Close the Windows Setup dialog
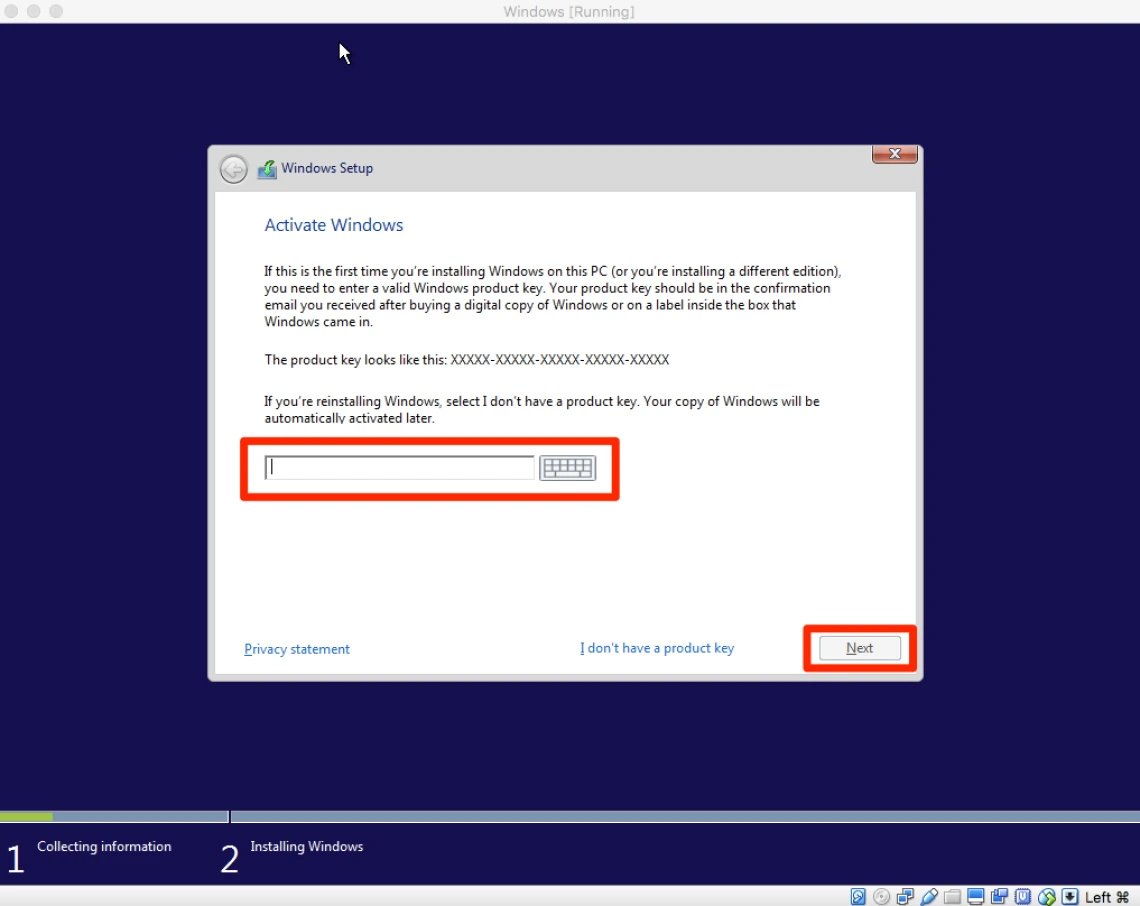This screenshot has width=1140, height=906. tap(894, 154)
